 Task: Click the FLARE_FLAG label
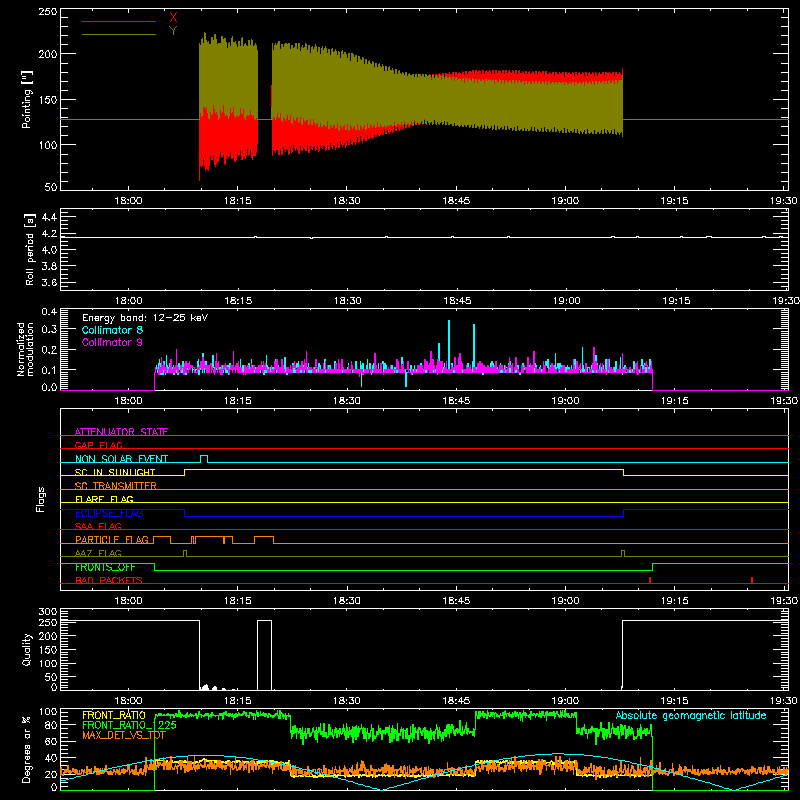click(104, 499)
